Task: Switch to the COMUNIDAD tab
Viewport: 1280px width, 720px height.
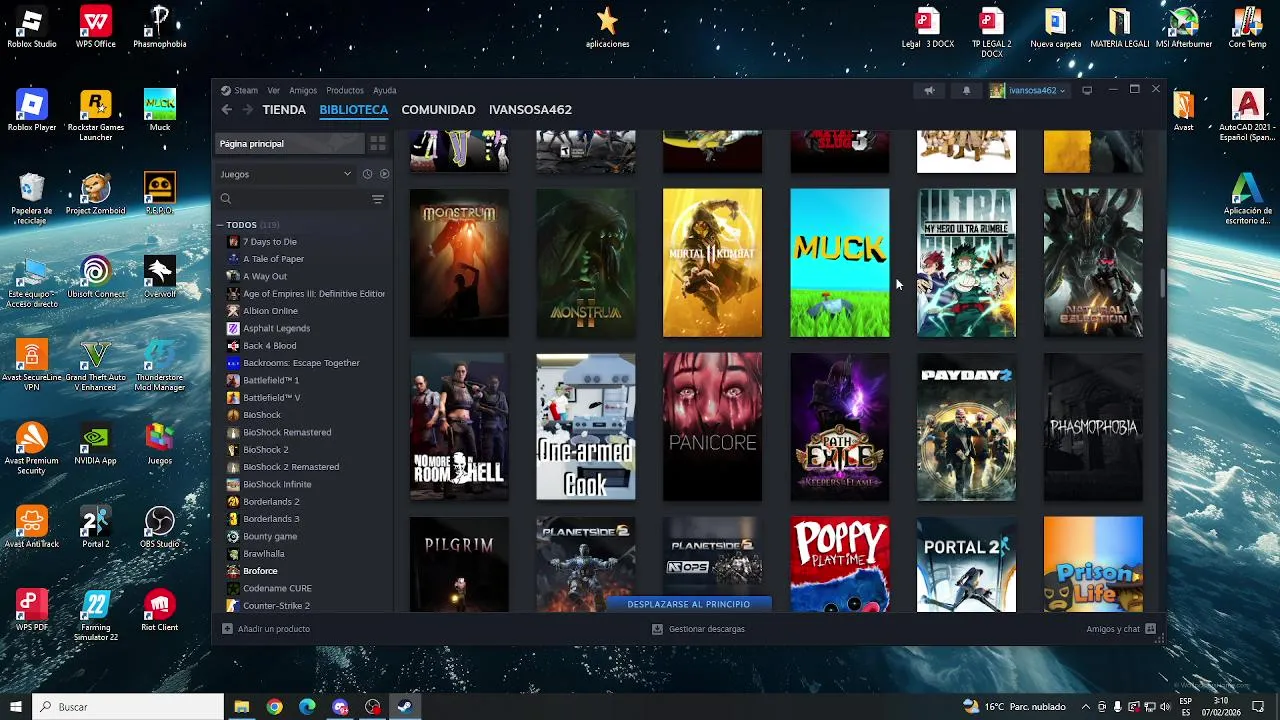Action: 438,110
